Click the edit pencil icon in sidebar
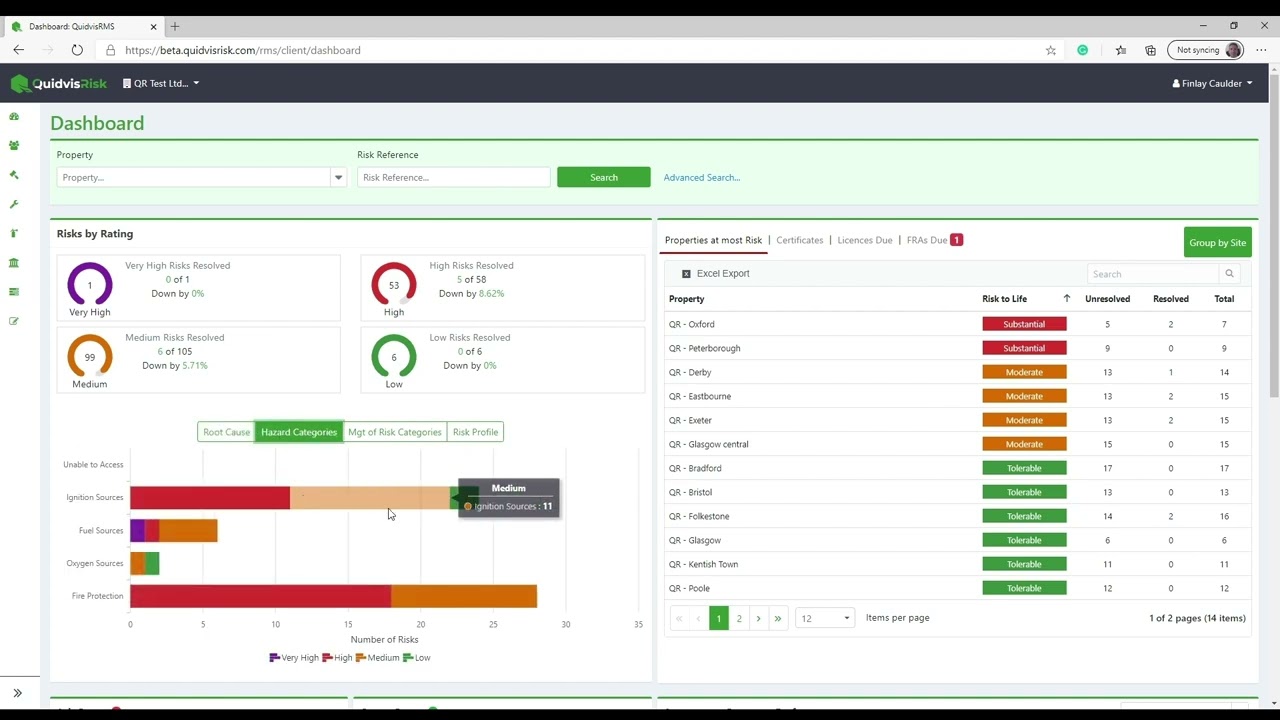The image size is (1280, 720). (x=14, y=321)
